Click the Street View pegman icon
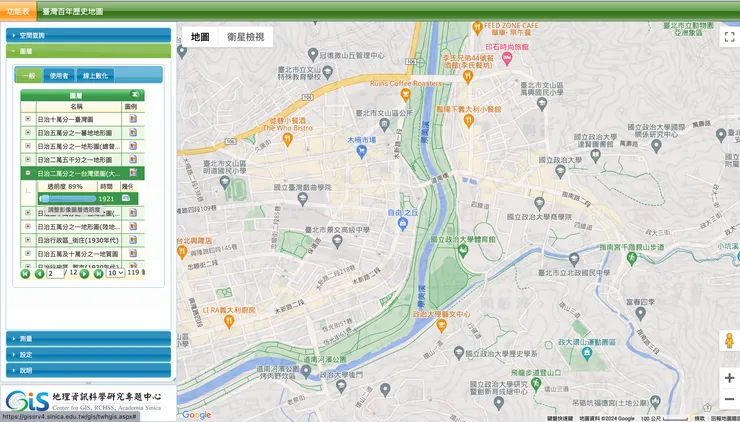Viewport: 740px width, 422px height. point(729,340)
